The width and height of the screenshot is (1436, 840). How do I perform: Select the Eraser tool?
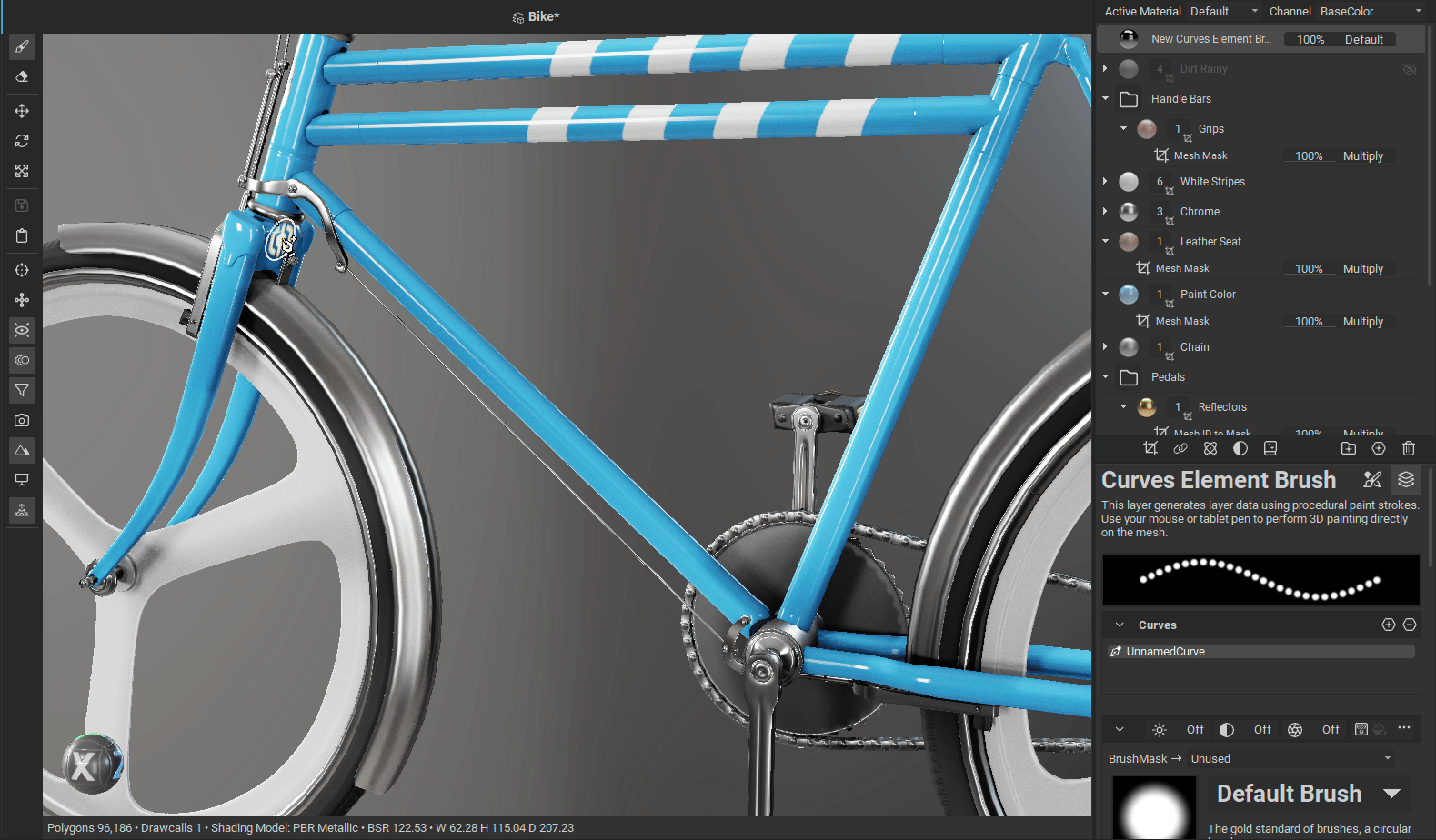[22, 77]
